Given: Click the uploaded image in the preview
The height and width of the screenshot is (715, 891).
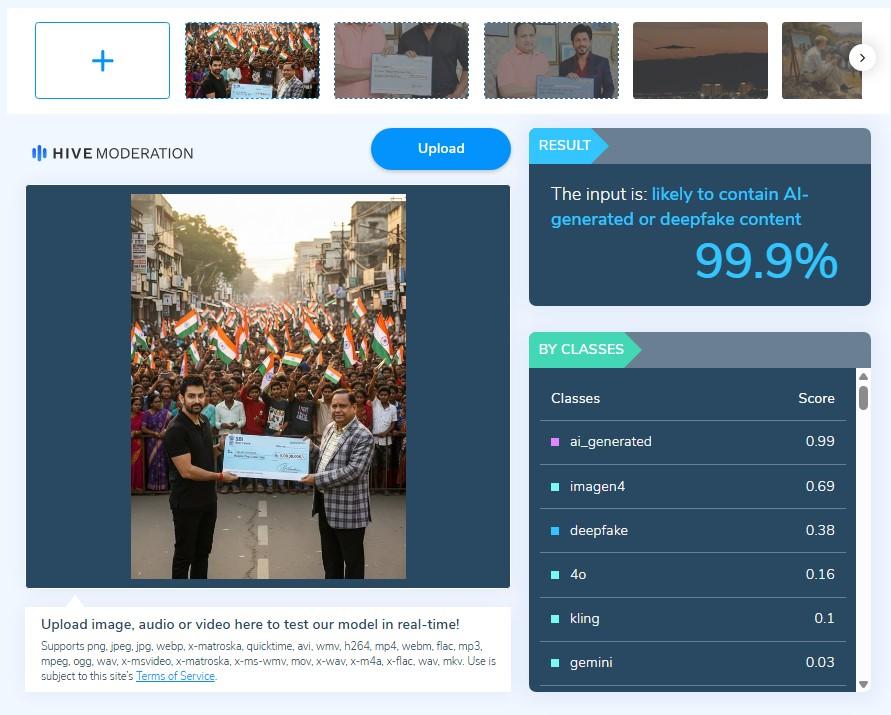Looking at the screenshot, I should (x=268, y=386).
